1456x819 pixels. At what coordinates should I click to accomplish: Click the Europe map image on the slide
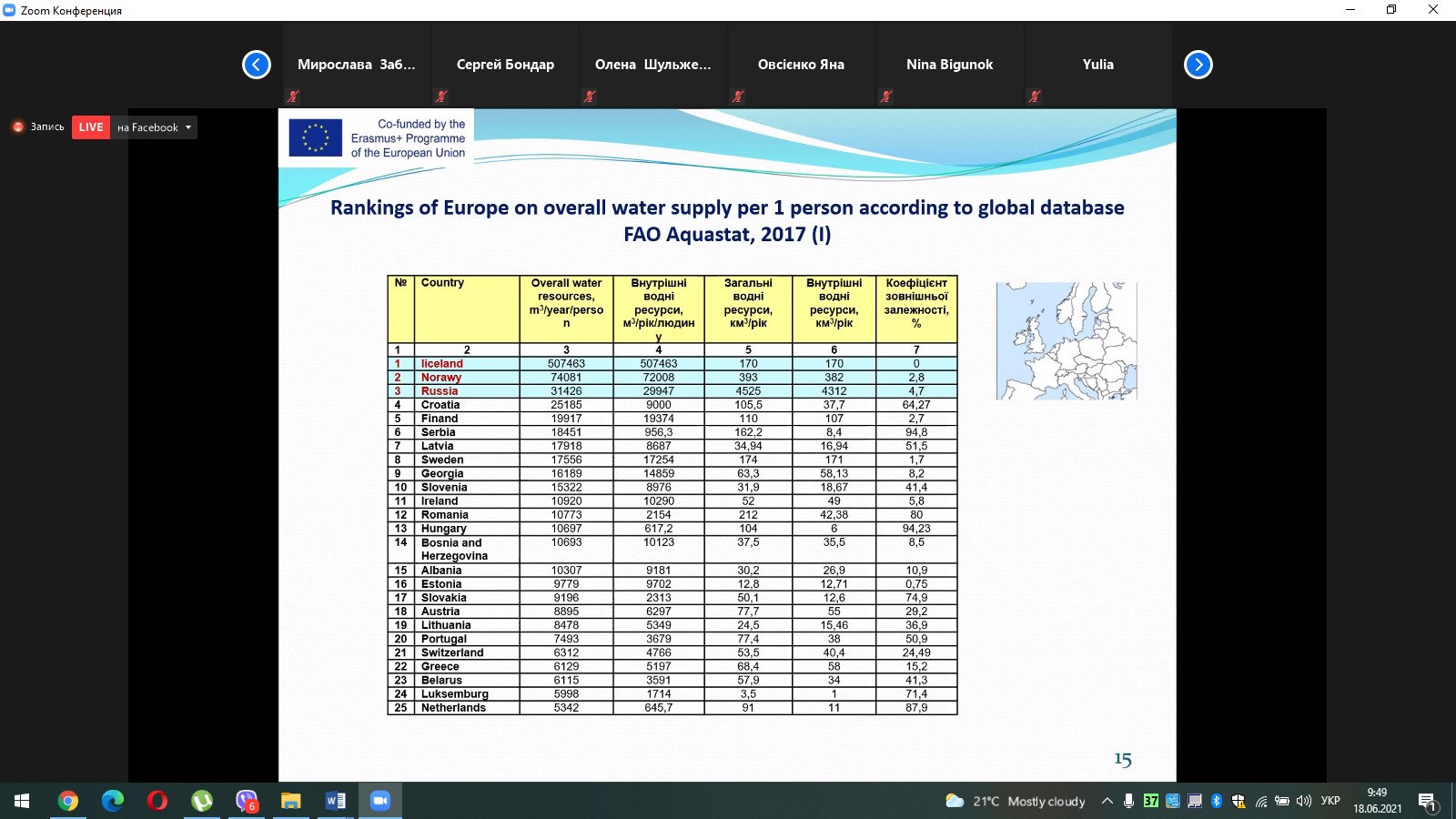coord(1067,341)
